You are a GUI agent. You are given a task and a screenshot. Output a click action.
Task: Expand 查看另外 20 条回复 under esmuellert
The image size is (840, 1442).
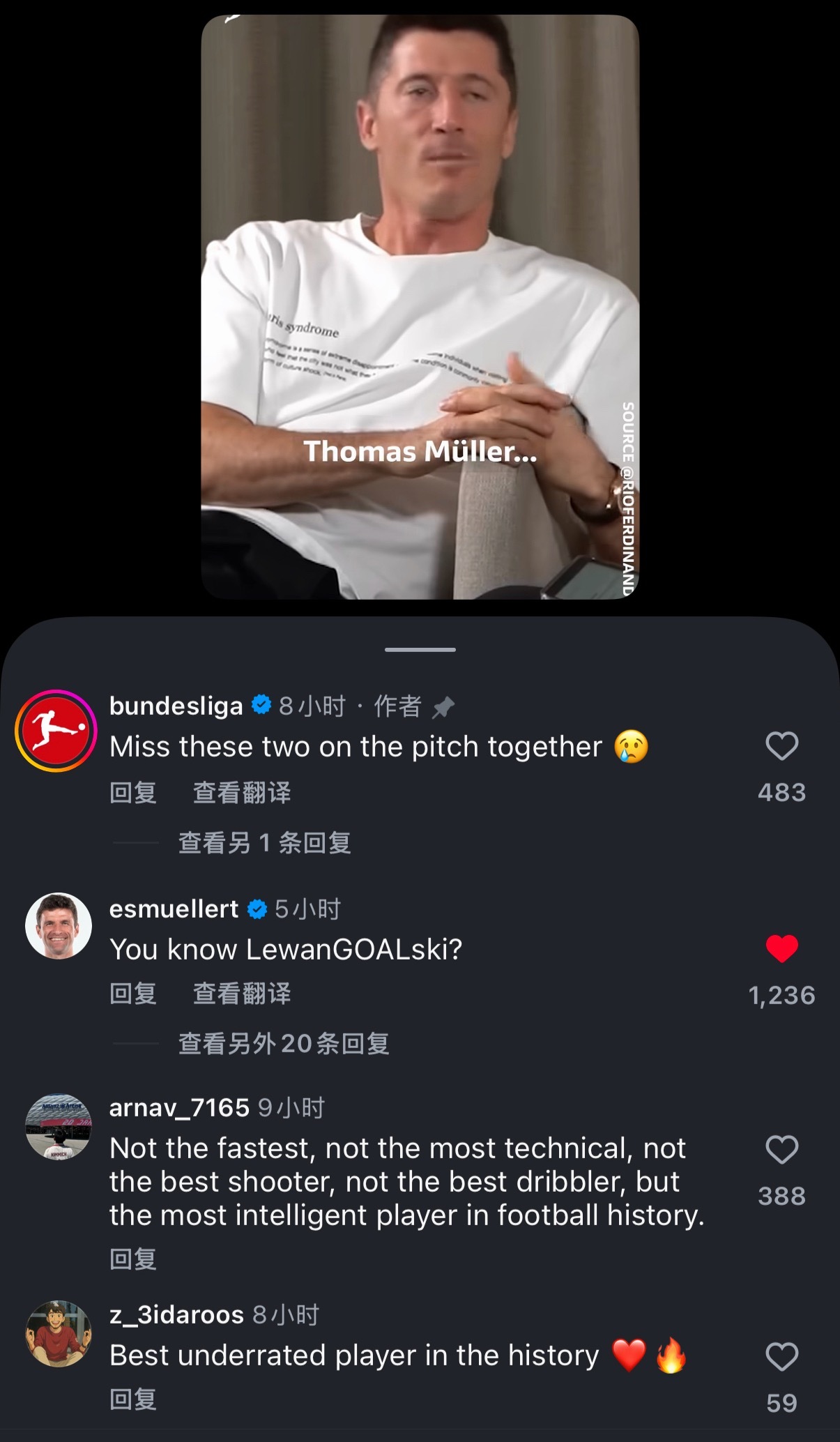tap(284, 1044)
